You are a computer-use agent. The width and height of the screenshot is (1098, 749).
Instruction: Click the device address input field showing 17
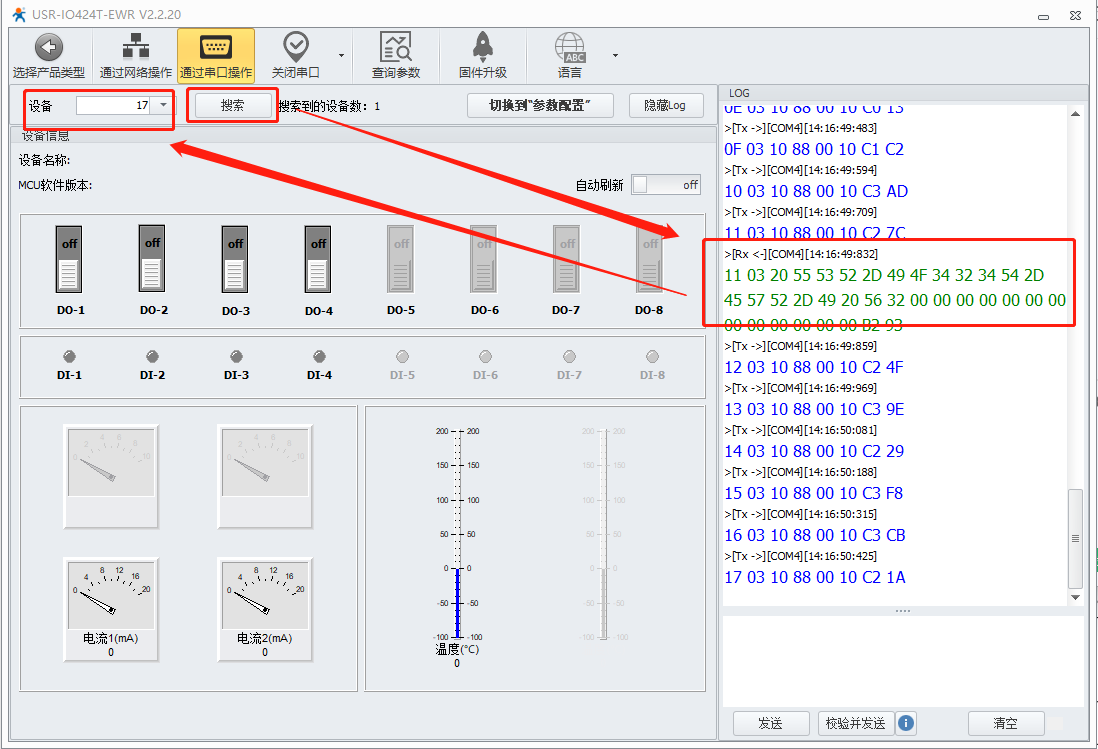coord(115,105)
